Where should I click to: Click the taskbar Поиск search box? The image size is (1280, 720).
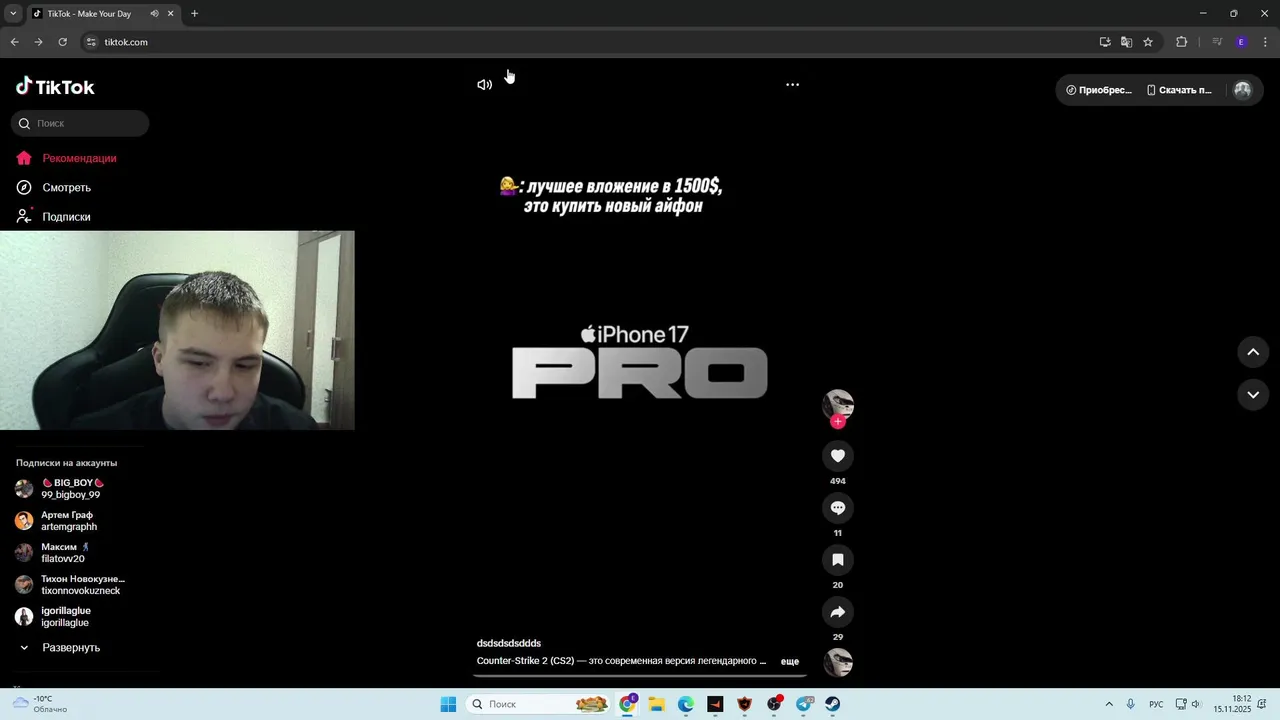pyautogui.click(x=540, y=704)
